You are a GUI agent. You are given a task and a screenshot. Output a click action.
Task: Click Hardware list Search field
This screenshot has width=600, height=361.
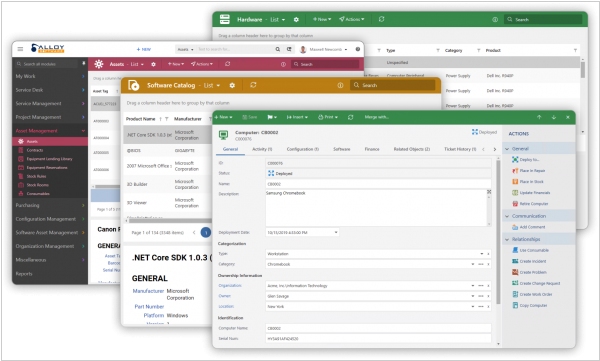click(543, 19)
